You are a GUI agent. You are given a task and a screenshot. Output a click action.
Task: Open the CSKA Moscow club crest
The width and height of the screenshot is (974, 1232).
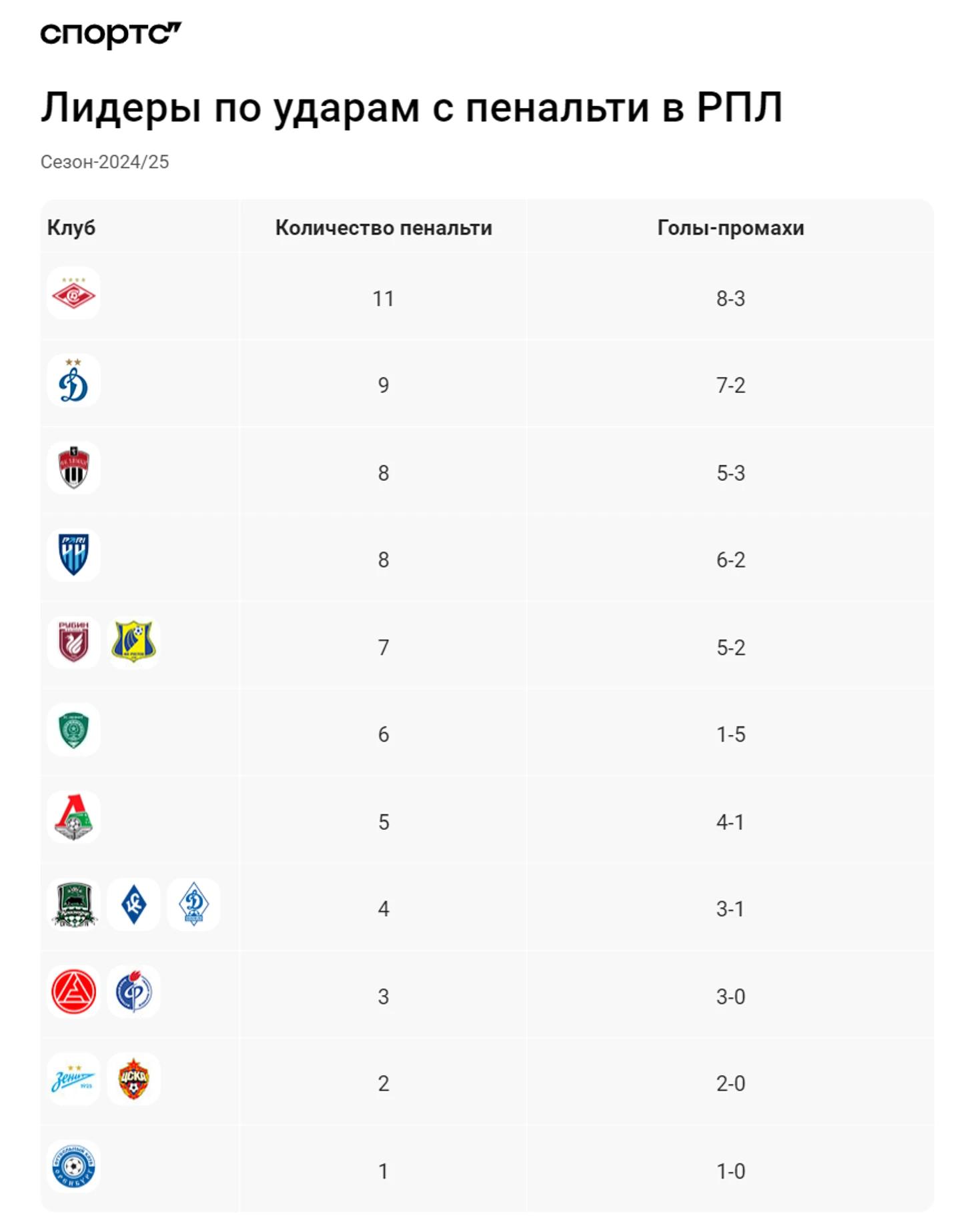click(133, 1079)
